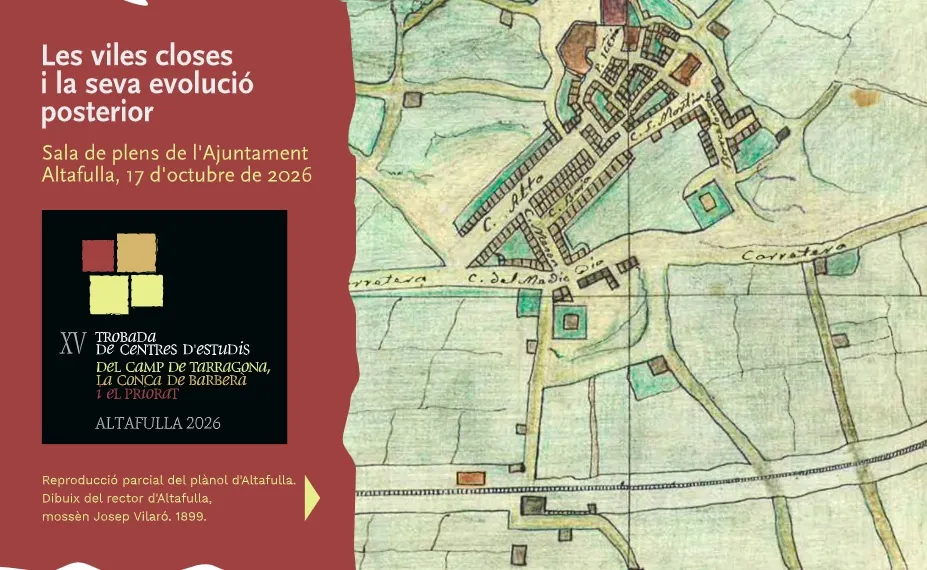927x570 pixels.
Task: Click the logo word 'TROBADA'
Action: (x=126, y=337)
